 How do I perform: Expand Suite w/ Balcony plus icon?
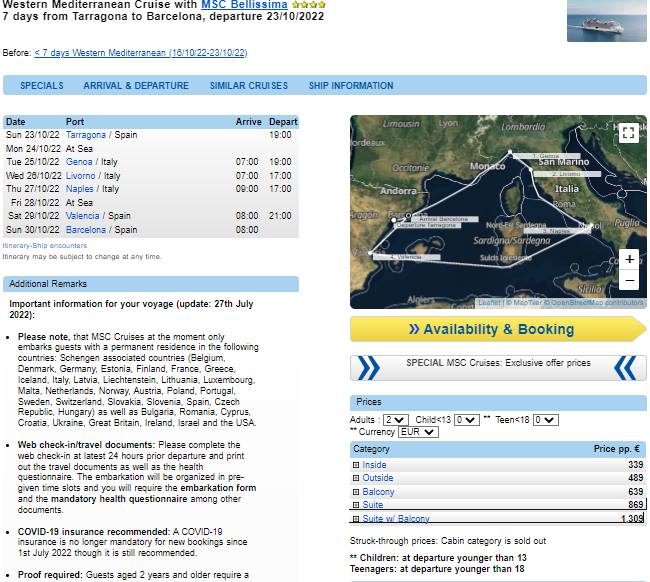coord(356,519)
